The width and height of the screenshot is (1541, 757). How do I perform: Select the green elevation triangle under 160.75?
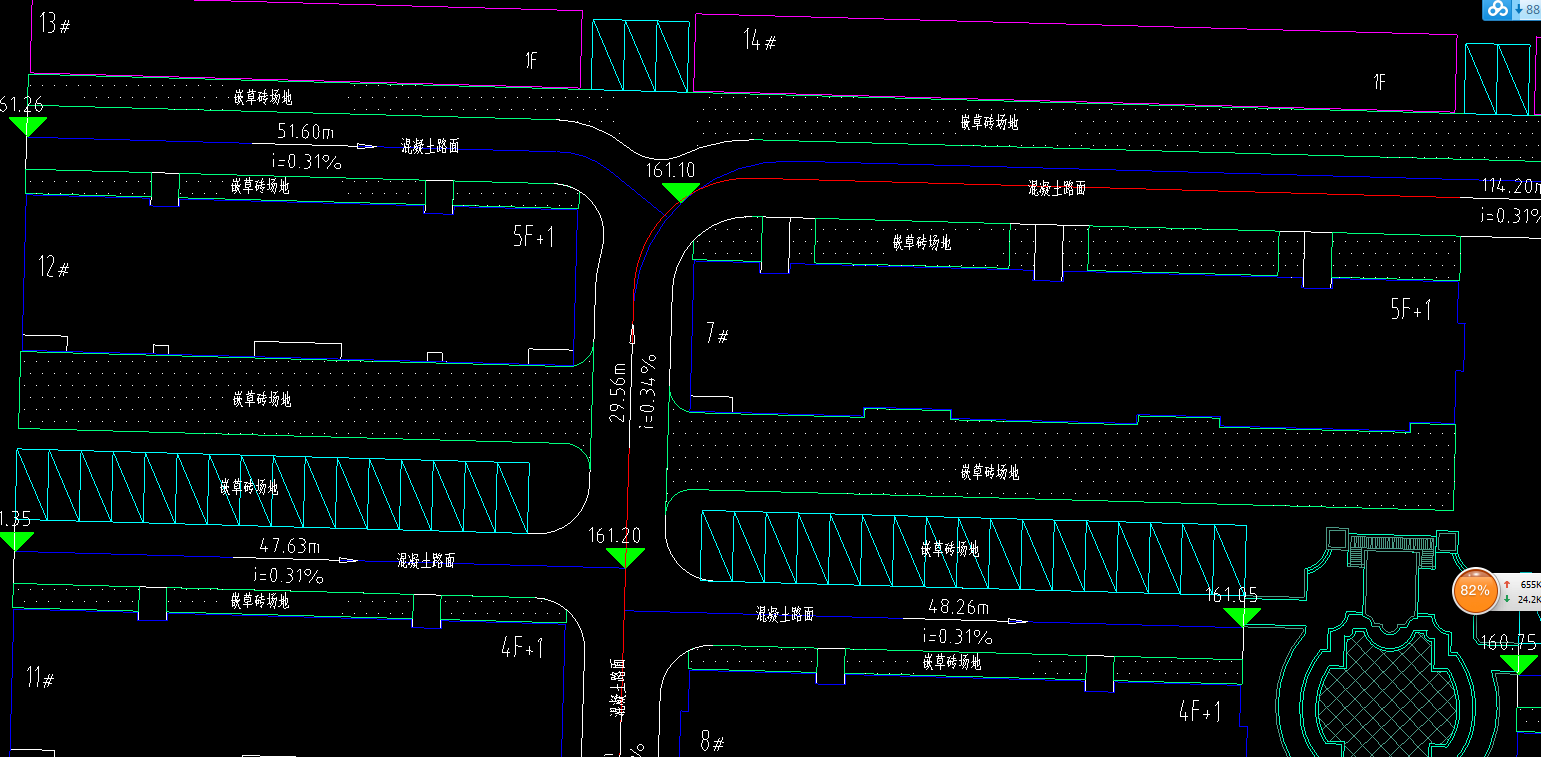(1518, 664)
